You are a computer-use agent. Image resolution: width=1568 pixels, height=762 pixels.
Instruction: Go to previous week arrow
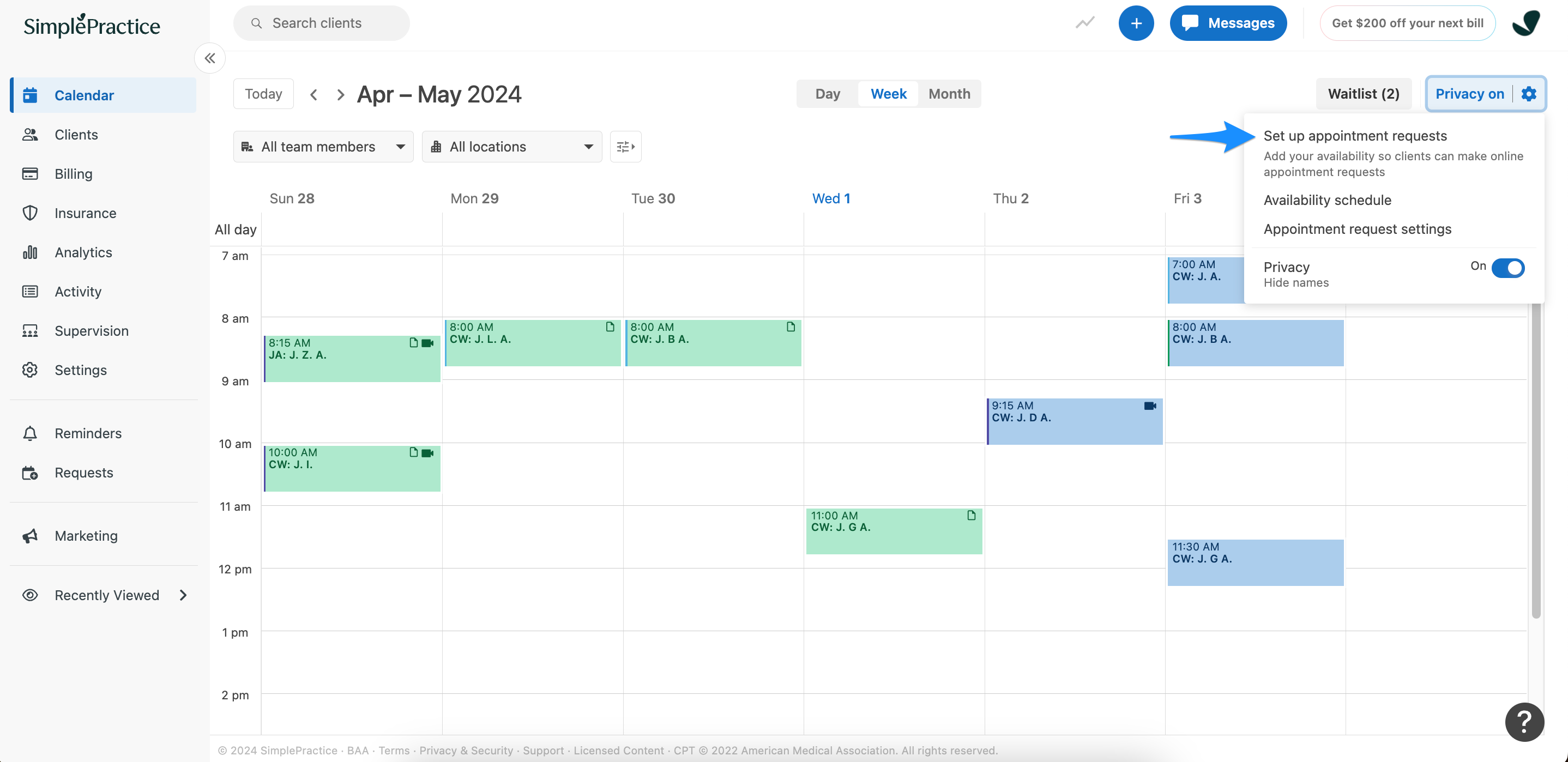click(313, 94)
